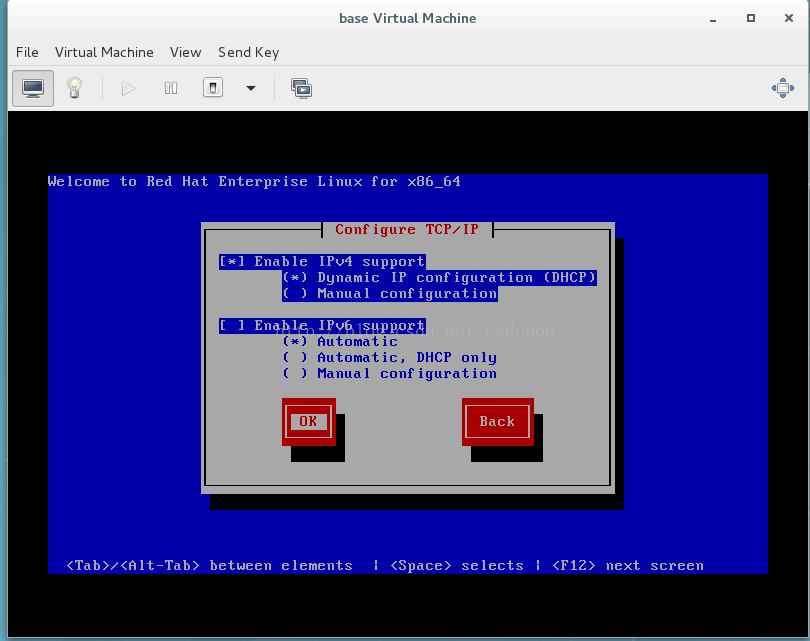
Task: Select Automatic, DHCP only option
Action: click(390, 357)
